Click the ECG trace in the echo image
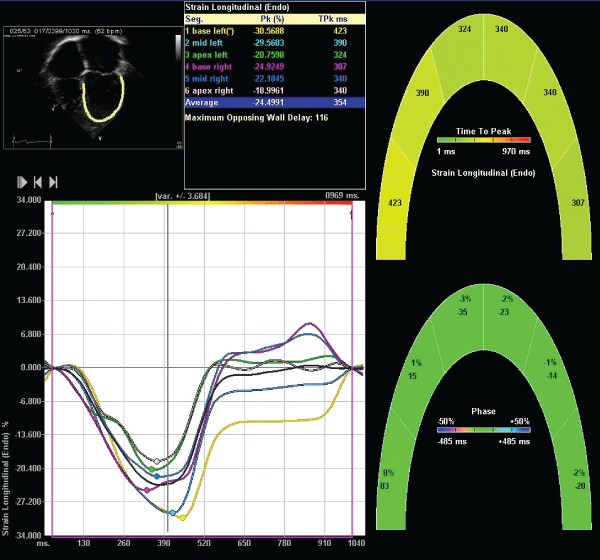 click(x=33, y=142)
